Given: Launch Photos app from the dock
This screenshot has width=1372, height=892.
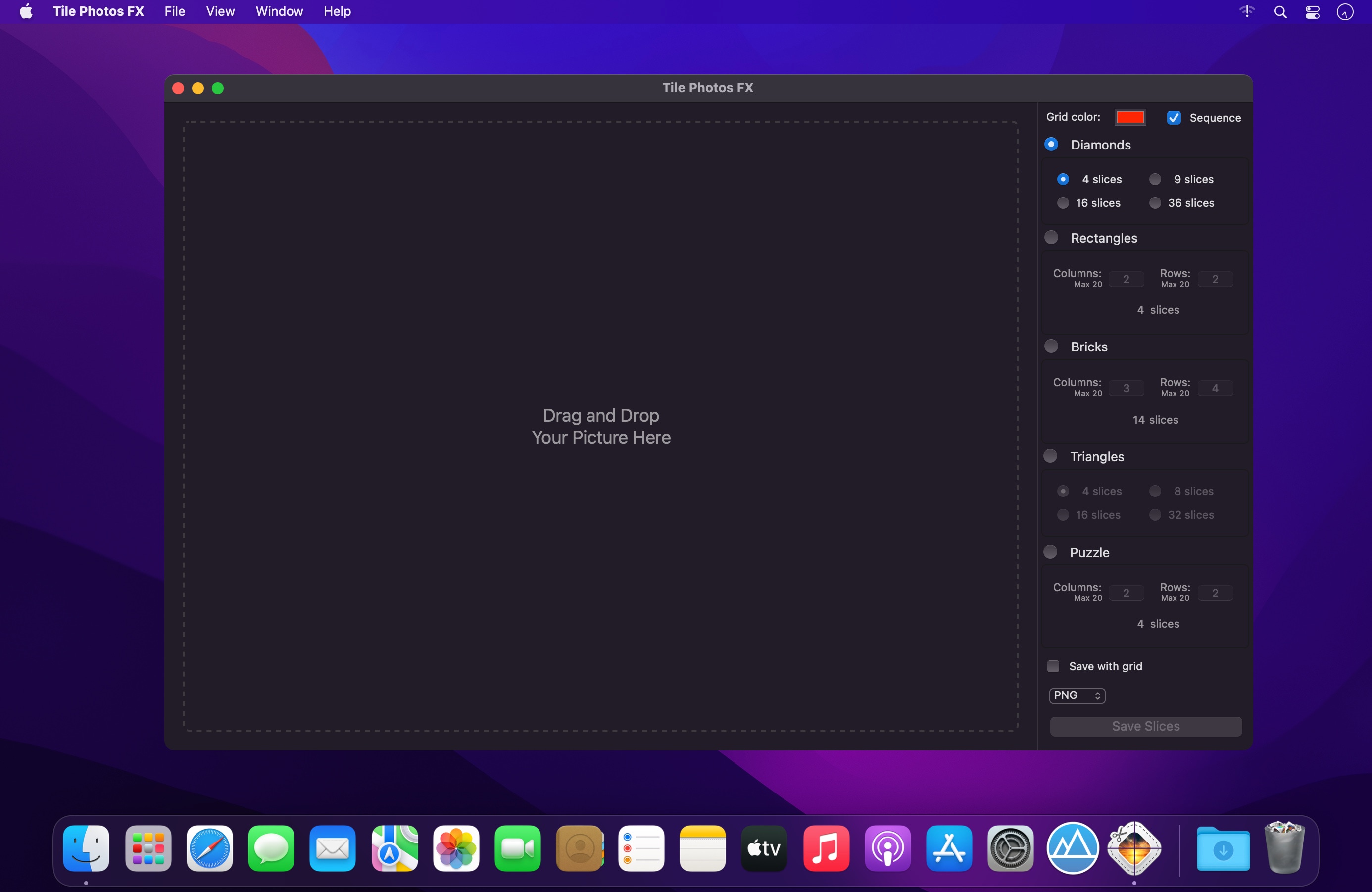Looking at the screenshot, I should point(456,847).
